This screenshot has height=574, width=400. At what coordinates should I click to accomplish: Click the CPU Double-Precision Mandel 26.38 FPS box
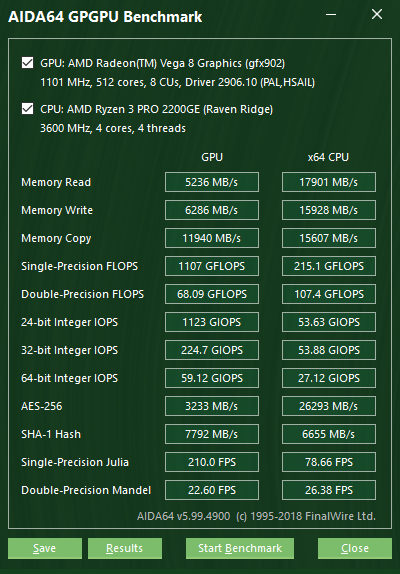[329, 490]
